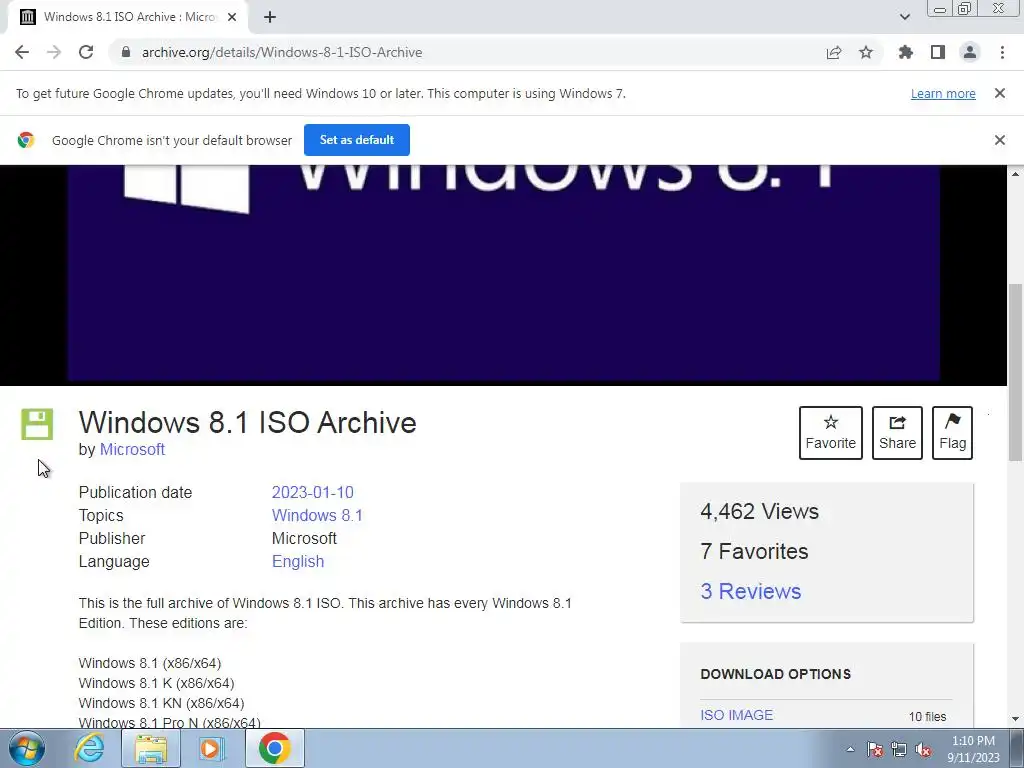Screen dimensions: 1024x768
Task: View site information padlock icon
Action: click(126, 52)
